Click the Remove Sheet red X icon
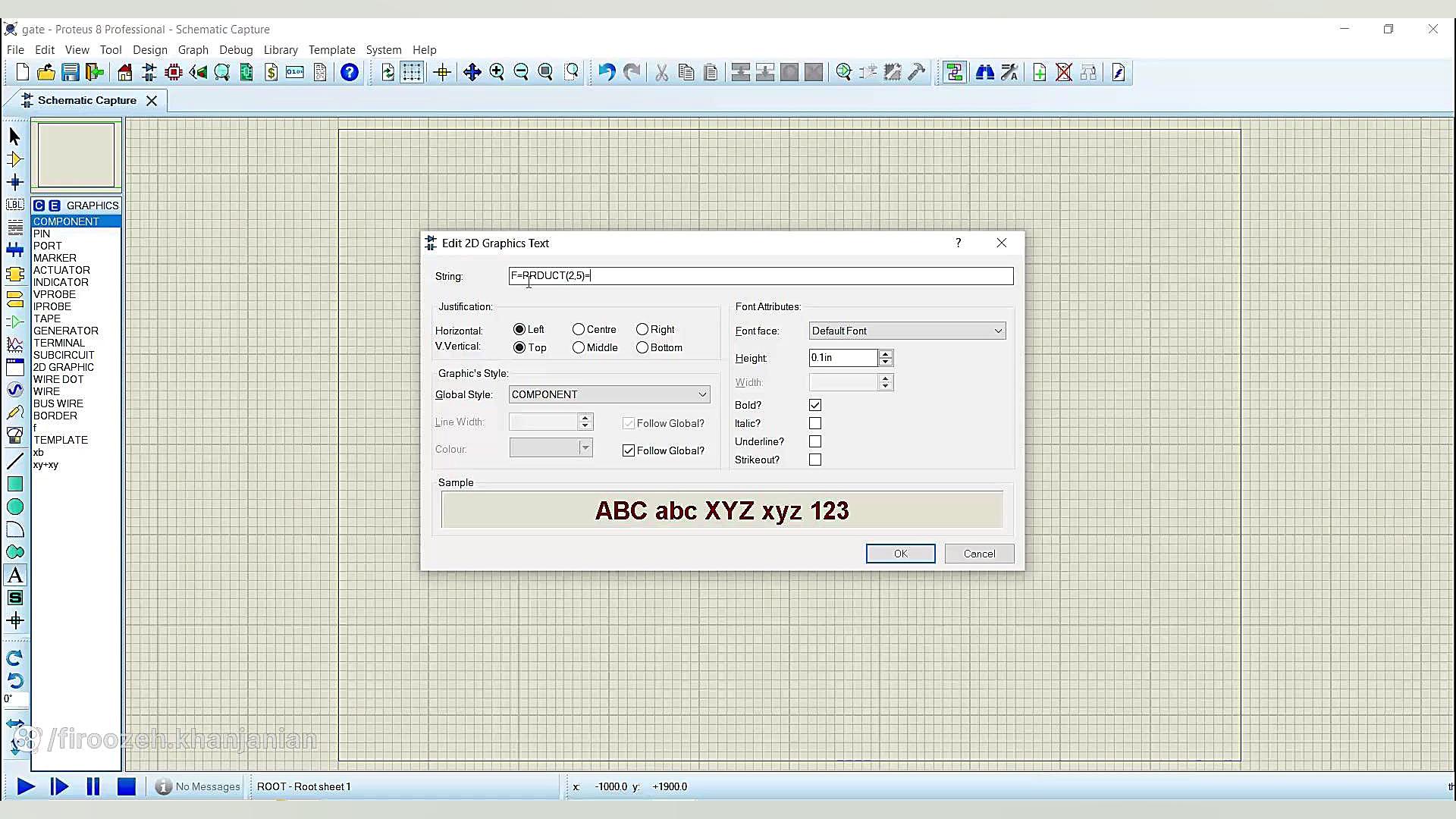Screen dimensions: 1456x819 click(x=1064, y=72)
